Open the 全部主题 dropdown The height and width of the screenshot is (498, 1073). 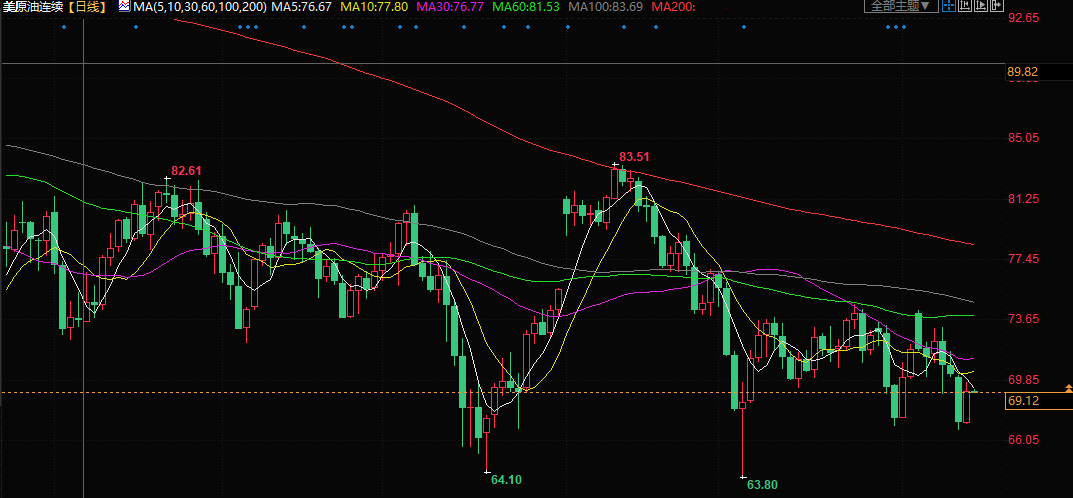click(900, 6)
